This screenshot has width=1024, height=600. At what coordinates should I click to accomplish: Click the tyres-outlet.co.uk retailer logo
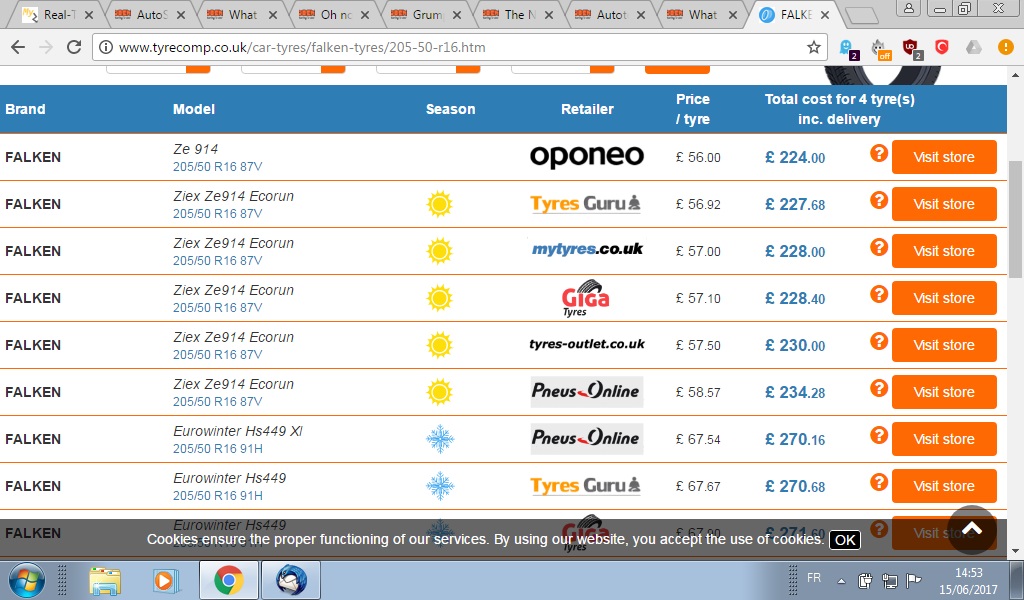coord(586,344)
